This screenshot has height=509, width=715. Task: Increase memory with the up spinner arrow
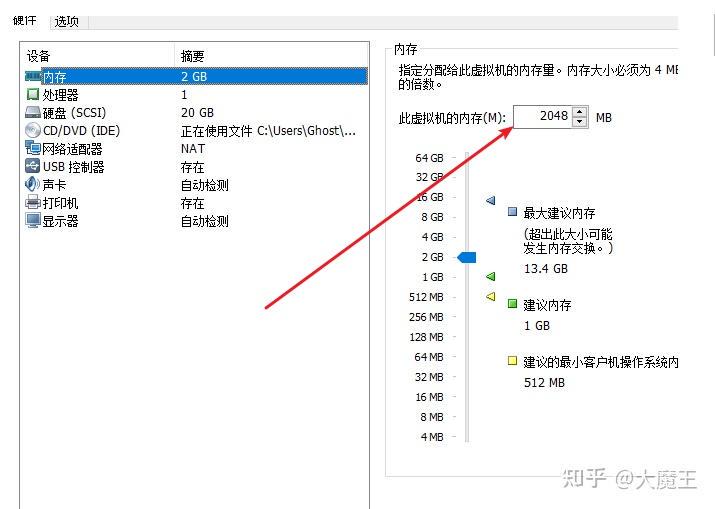579,112
